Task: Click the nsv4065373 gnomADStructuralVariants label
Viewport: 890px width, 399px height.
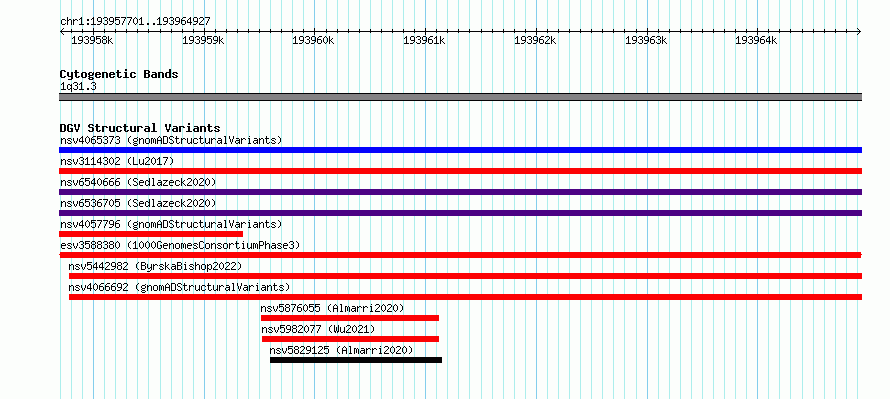Action: click(171, 140)
